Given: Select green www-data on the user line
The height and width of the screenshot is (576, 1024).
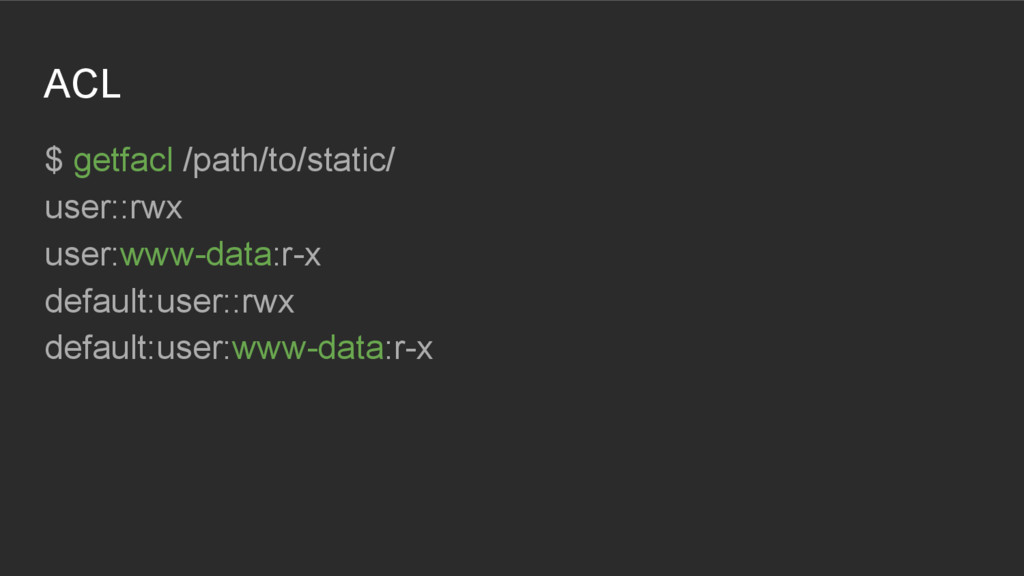Looking at the screenshot, I should point(196,255).
